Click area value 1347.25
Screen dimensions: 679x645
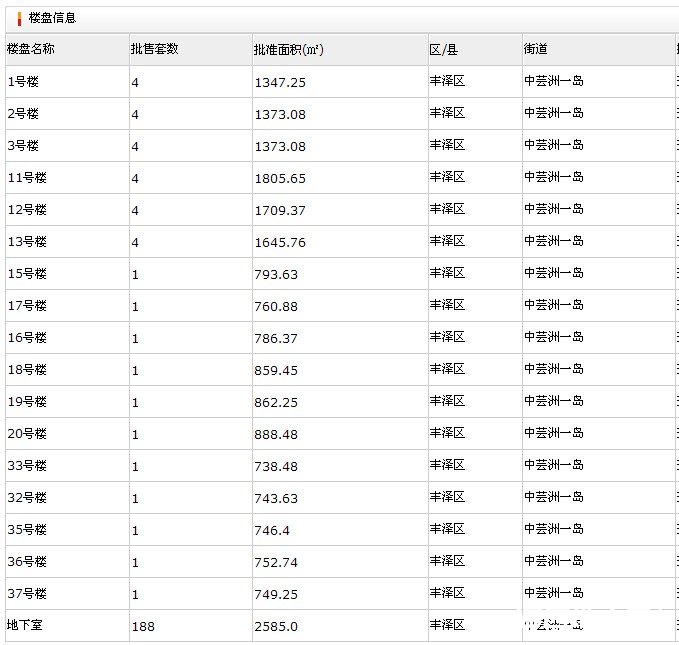click(x=280, y=82)
